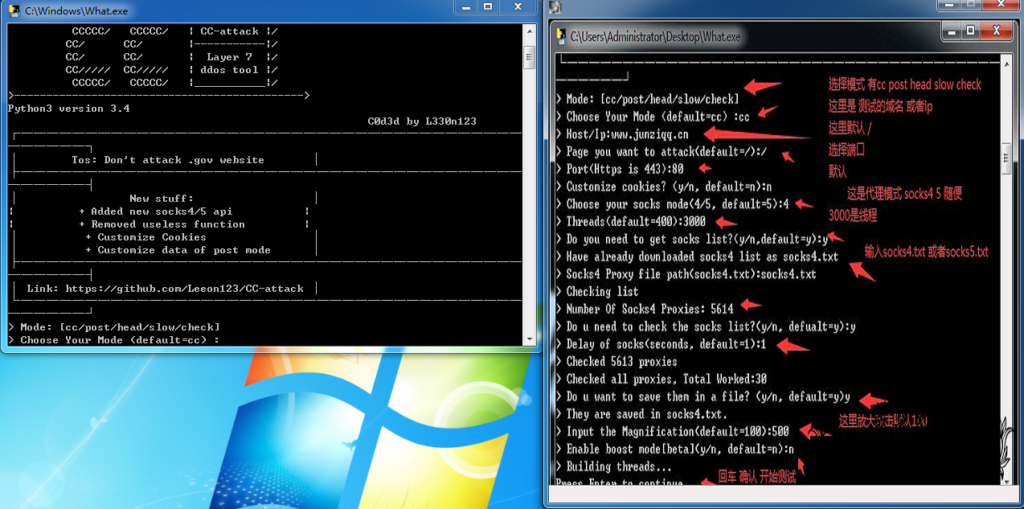Close the Desktop\What.exe console window

996,30
